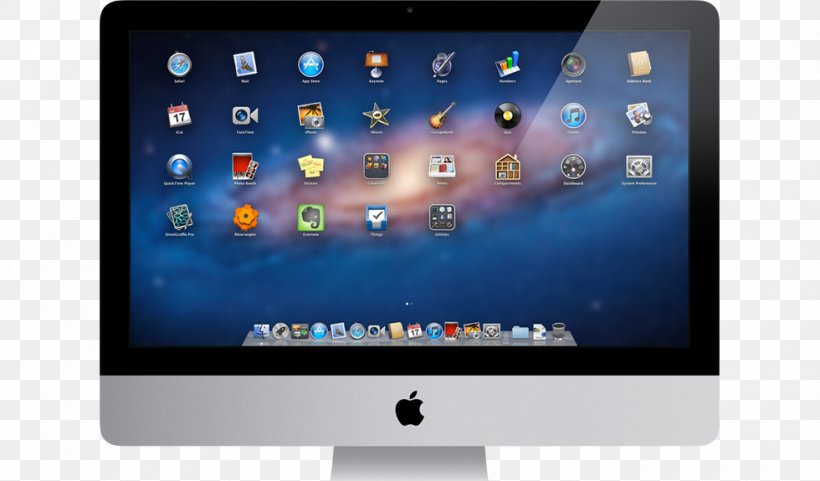Click the Address Book Dock icon

(x=396, y=331)
